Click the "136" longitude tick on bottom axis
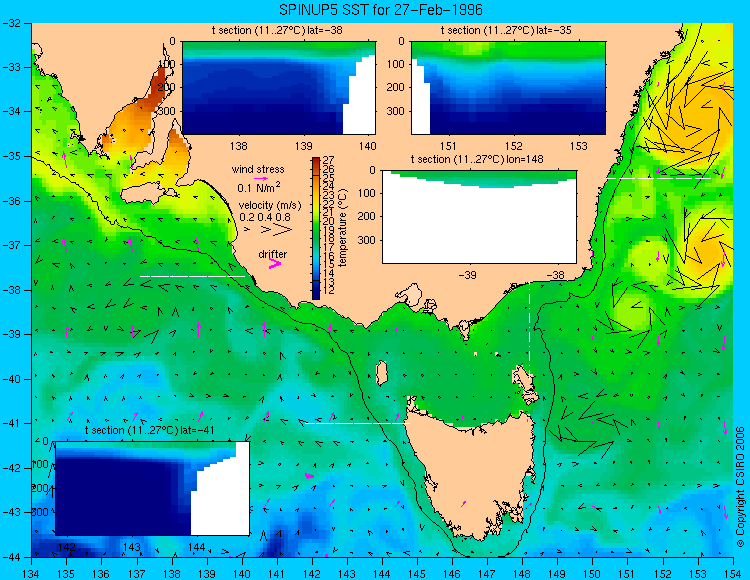The height and width of the screenshot is (580, 750). click(101, 574)
